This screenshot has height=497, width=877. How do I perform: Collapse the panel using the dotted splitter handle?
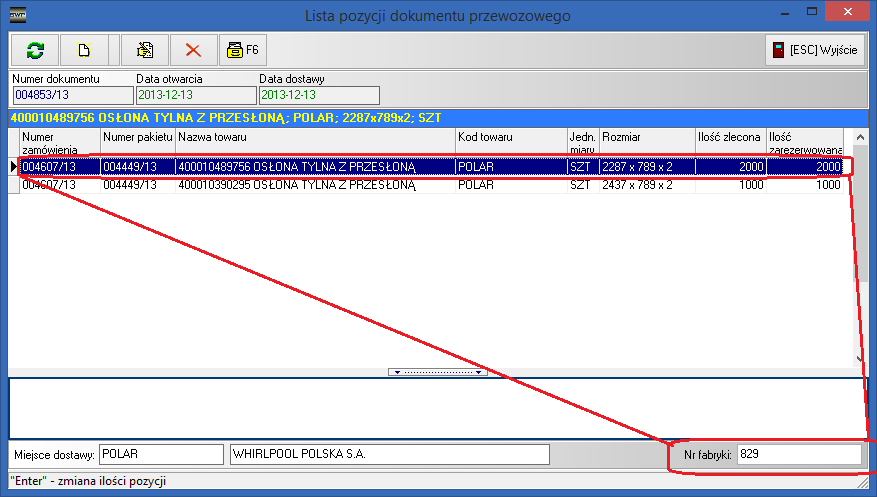click(438, 372)
